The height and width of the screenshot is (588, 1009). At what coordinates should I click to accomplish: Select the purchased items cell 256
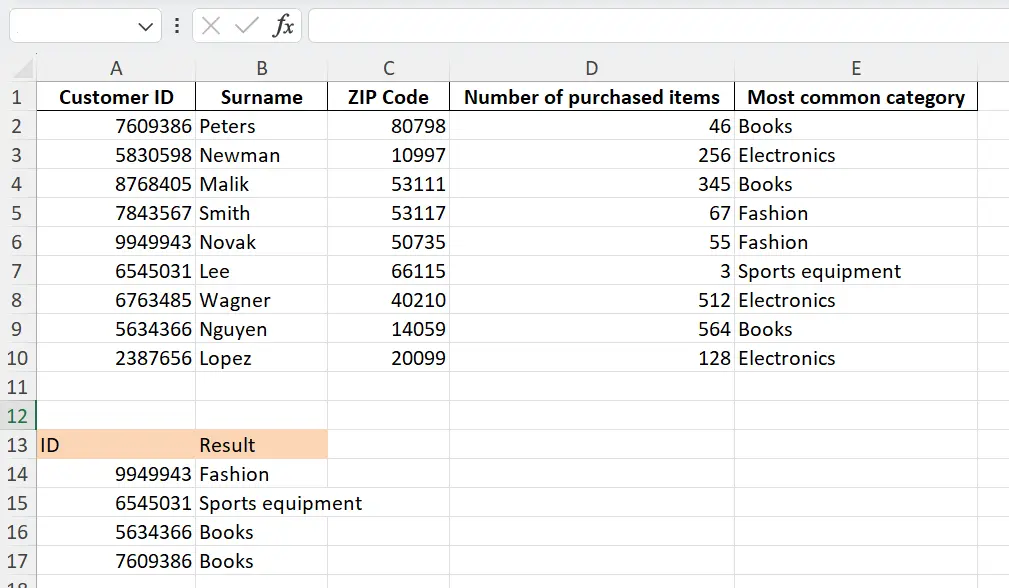click(591, 154)
